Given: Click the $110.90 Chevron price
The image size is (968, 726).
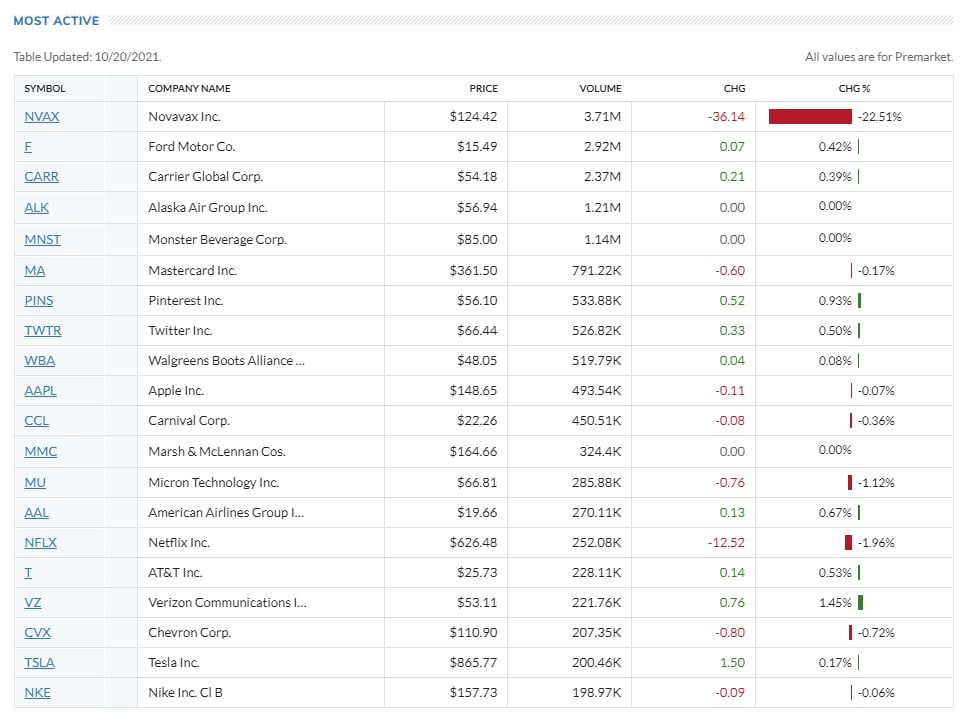Looking at the screenshot, I should [474, 633].
